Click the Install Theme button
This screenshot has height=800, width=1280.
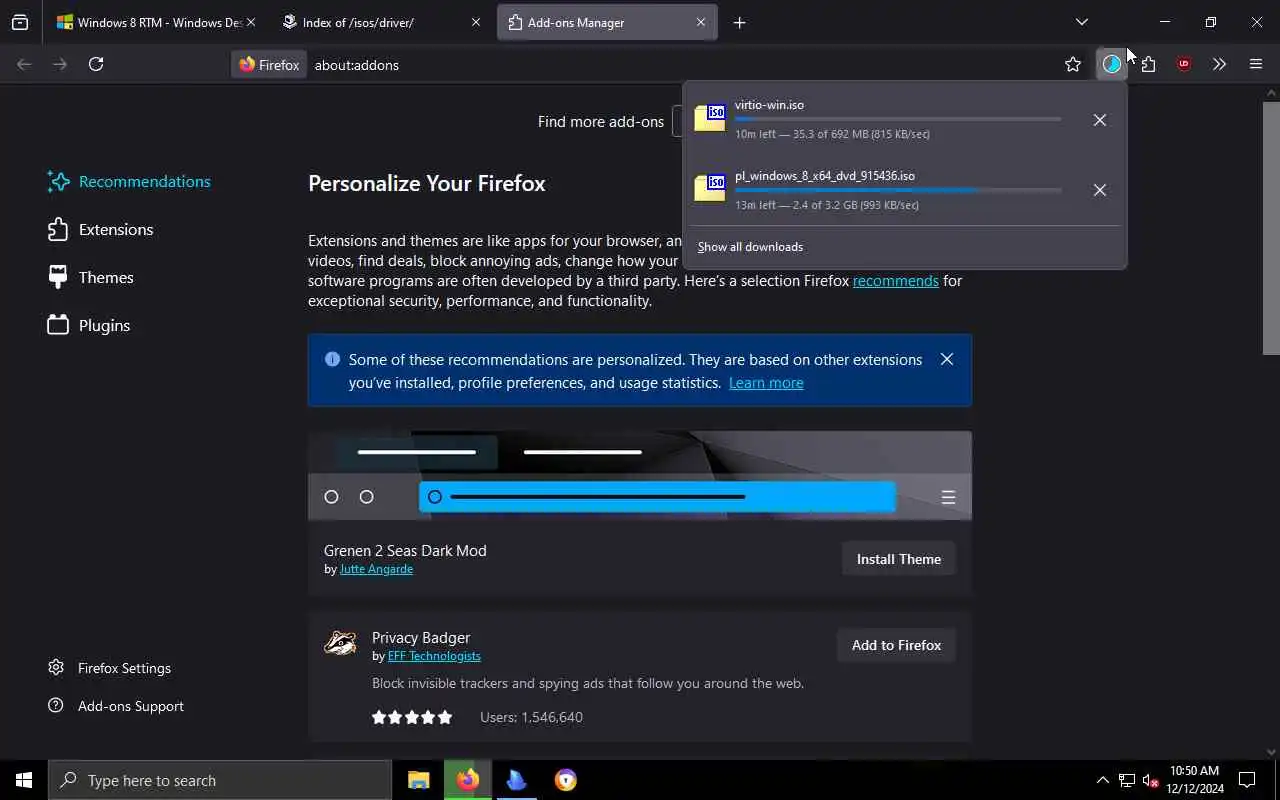[x=898, y=559]
